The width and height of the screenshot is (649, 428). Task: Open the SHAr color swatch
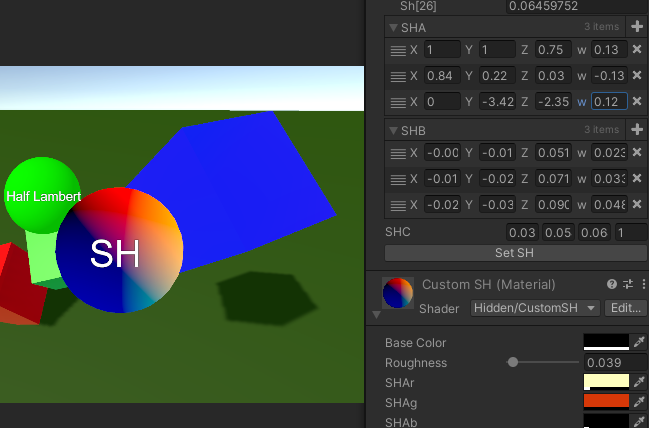606,382
